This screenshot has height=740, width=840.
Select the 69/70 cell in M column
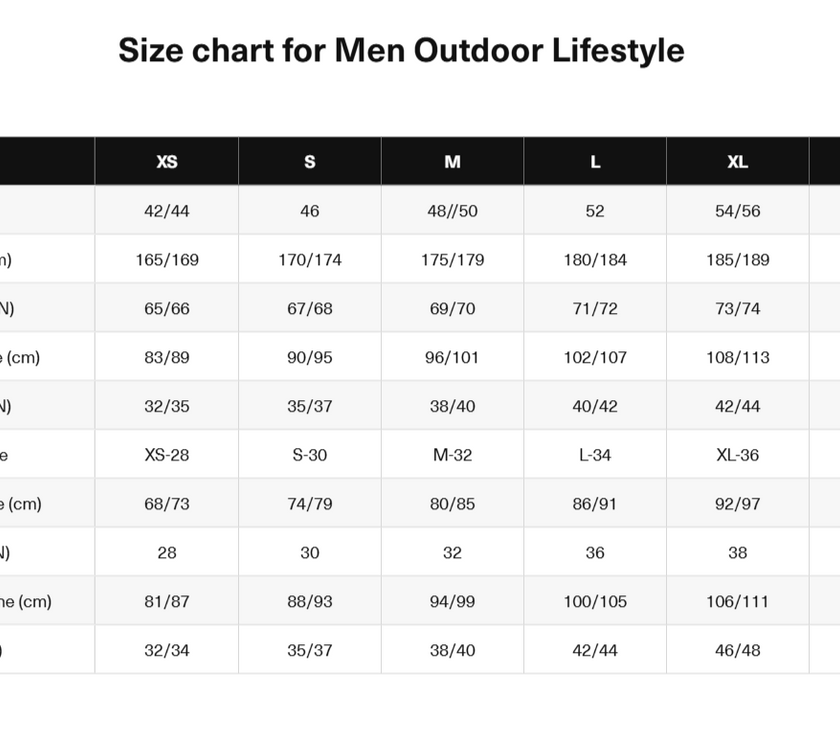pyautogui.click(x=452, y=309)
